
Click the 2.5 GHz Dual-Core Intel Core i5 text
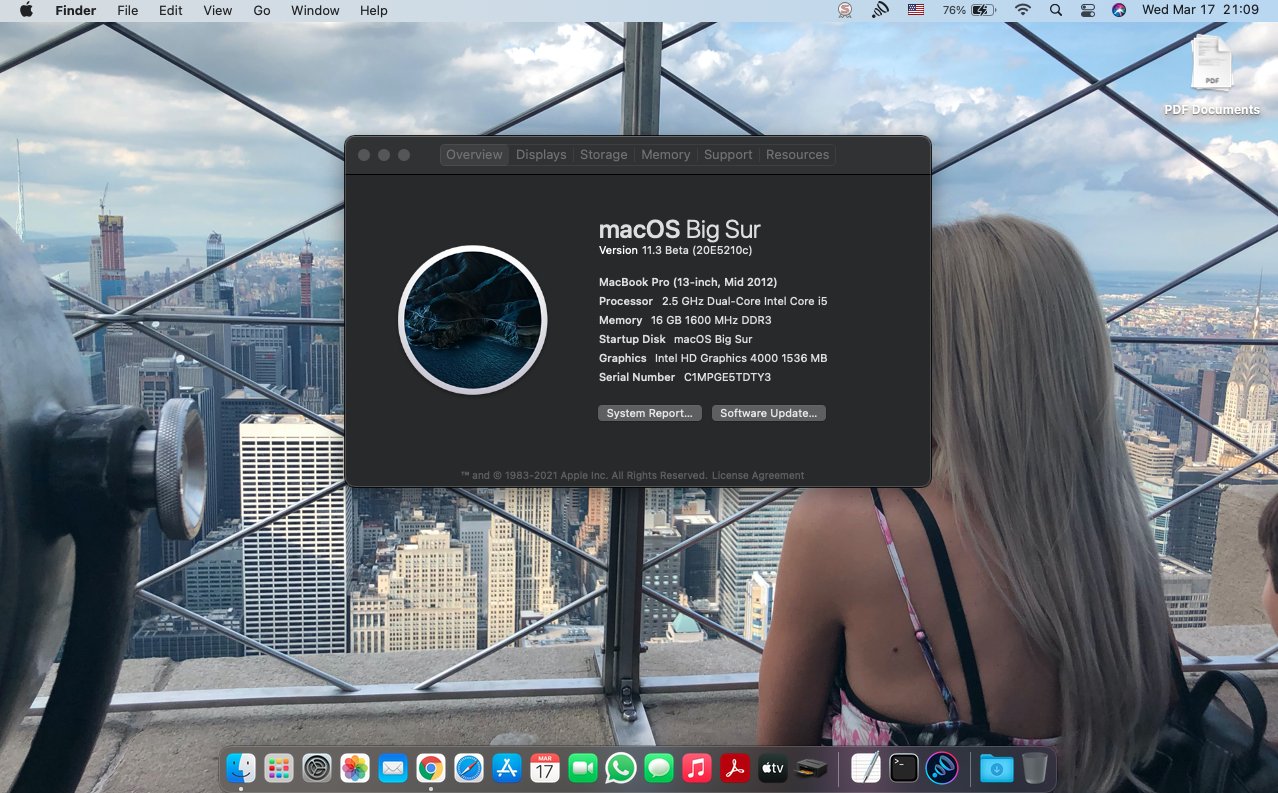point(745,301)
